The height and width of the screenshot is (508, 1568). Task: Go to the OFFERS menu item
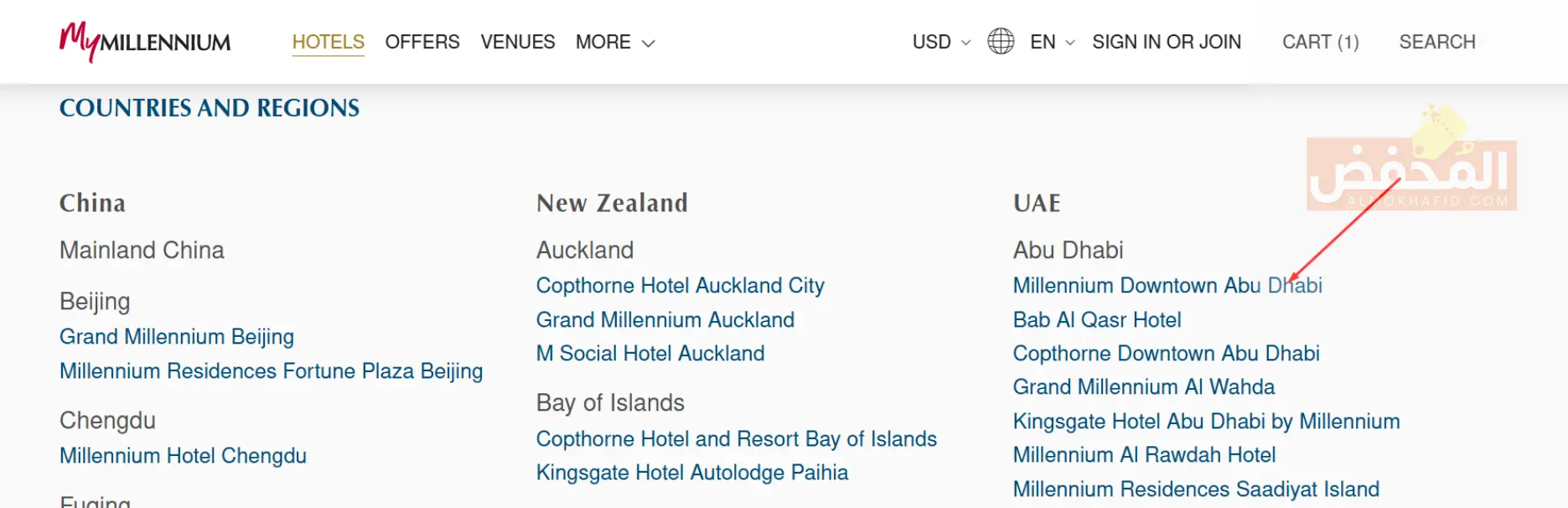coord(422,42)
